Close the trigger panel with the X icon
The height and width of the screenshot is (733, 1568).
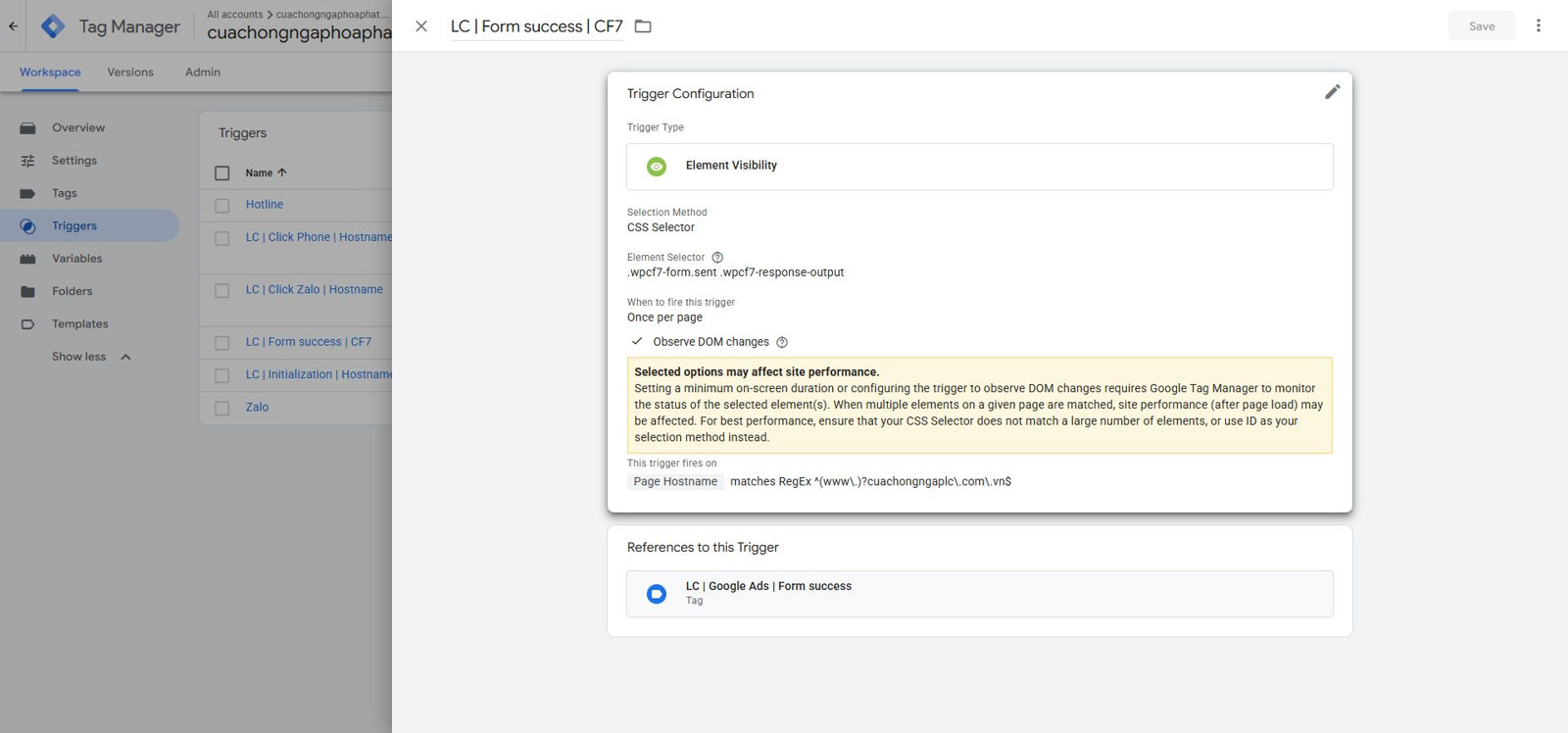[x=421, y=26]
